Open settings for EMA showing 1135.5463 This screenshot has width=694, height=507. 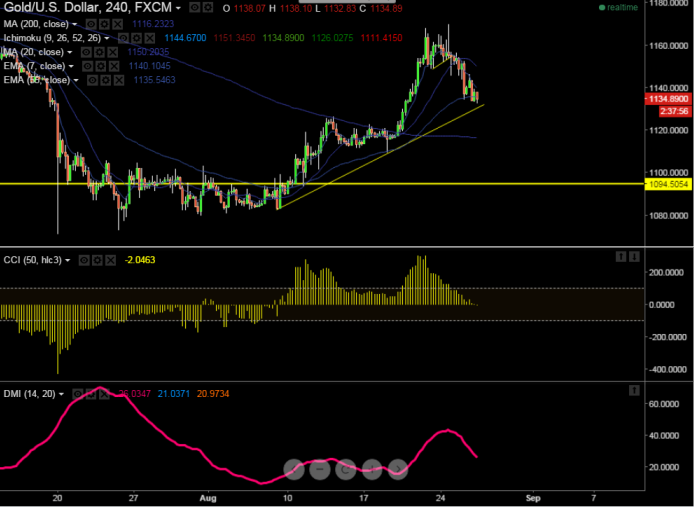pos(105,80)
